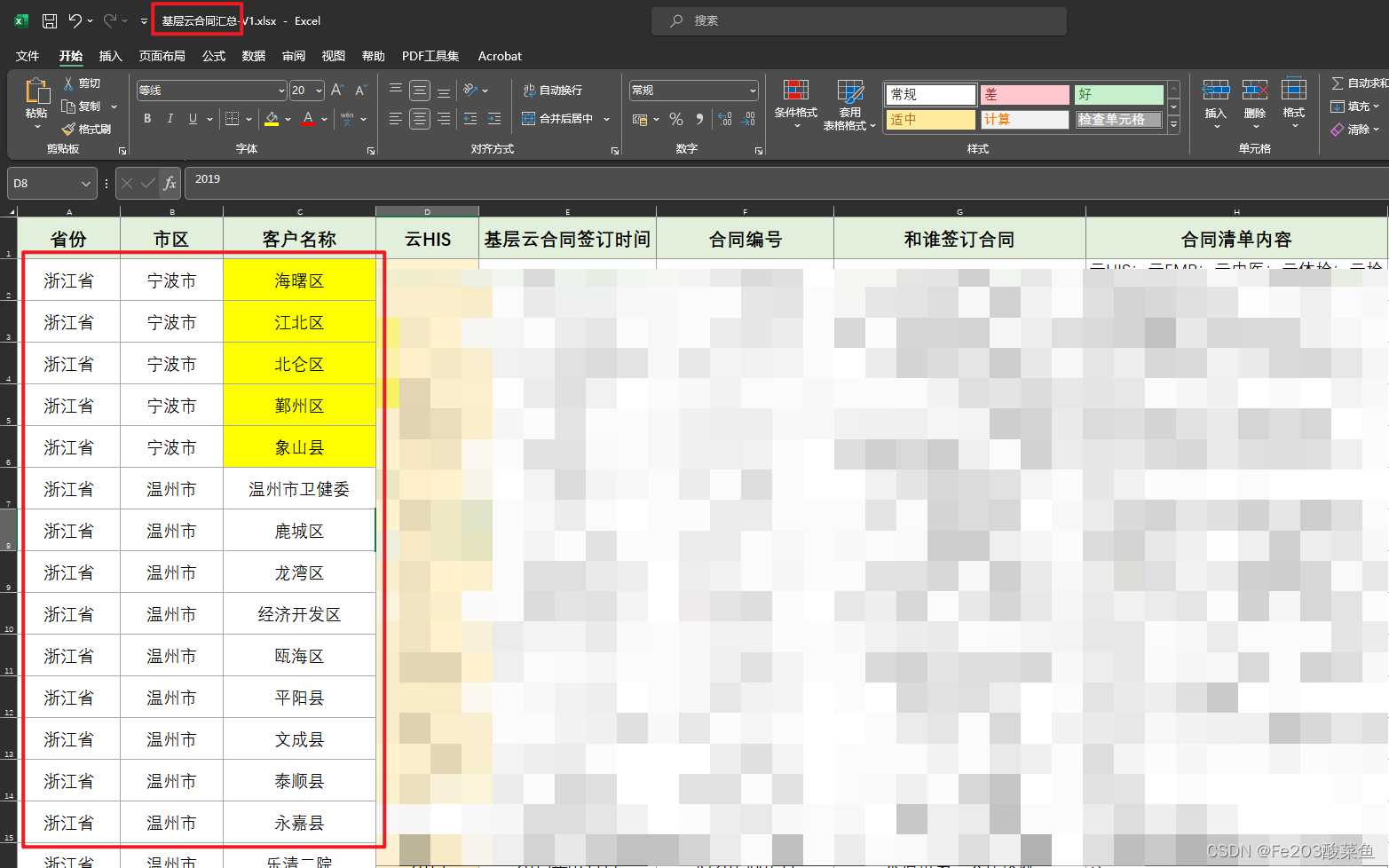The width and height of the screenshot is (1389, 868).
Task: Click the Fill (填充) button
Action: (x=1354, y=107)
